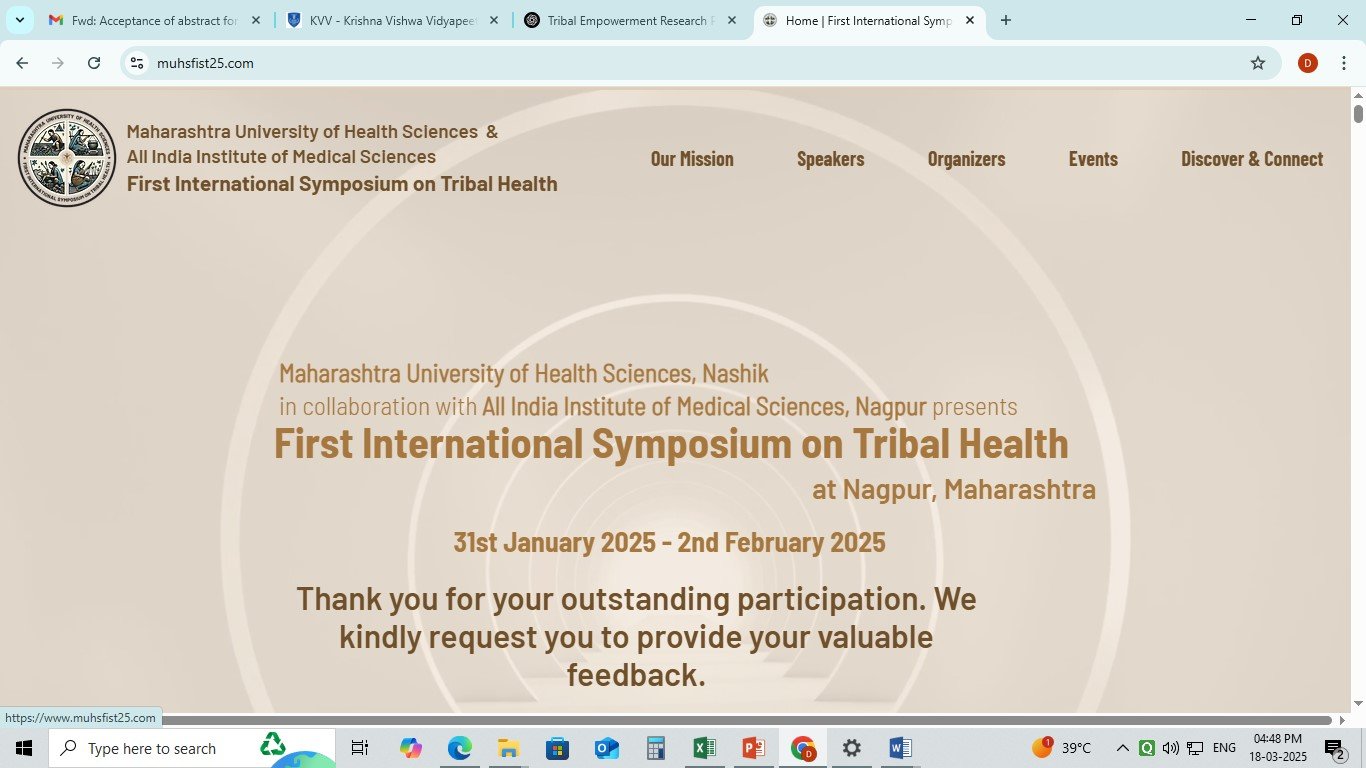Show hidden system tray icons chevron

tap(1122, 748)
